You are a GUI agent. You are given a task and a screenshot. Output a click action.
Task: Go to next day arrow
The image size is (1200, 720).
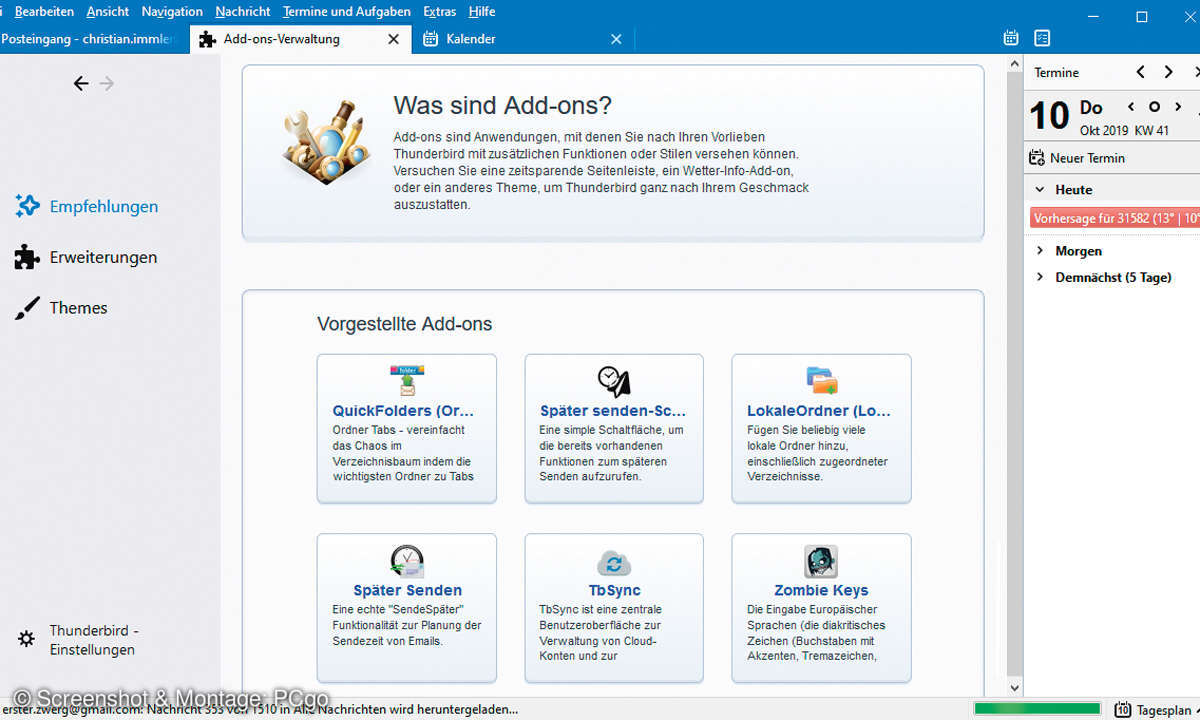click(1178, 107)
